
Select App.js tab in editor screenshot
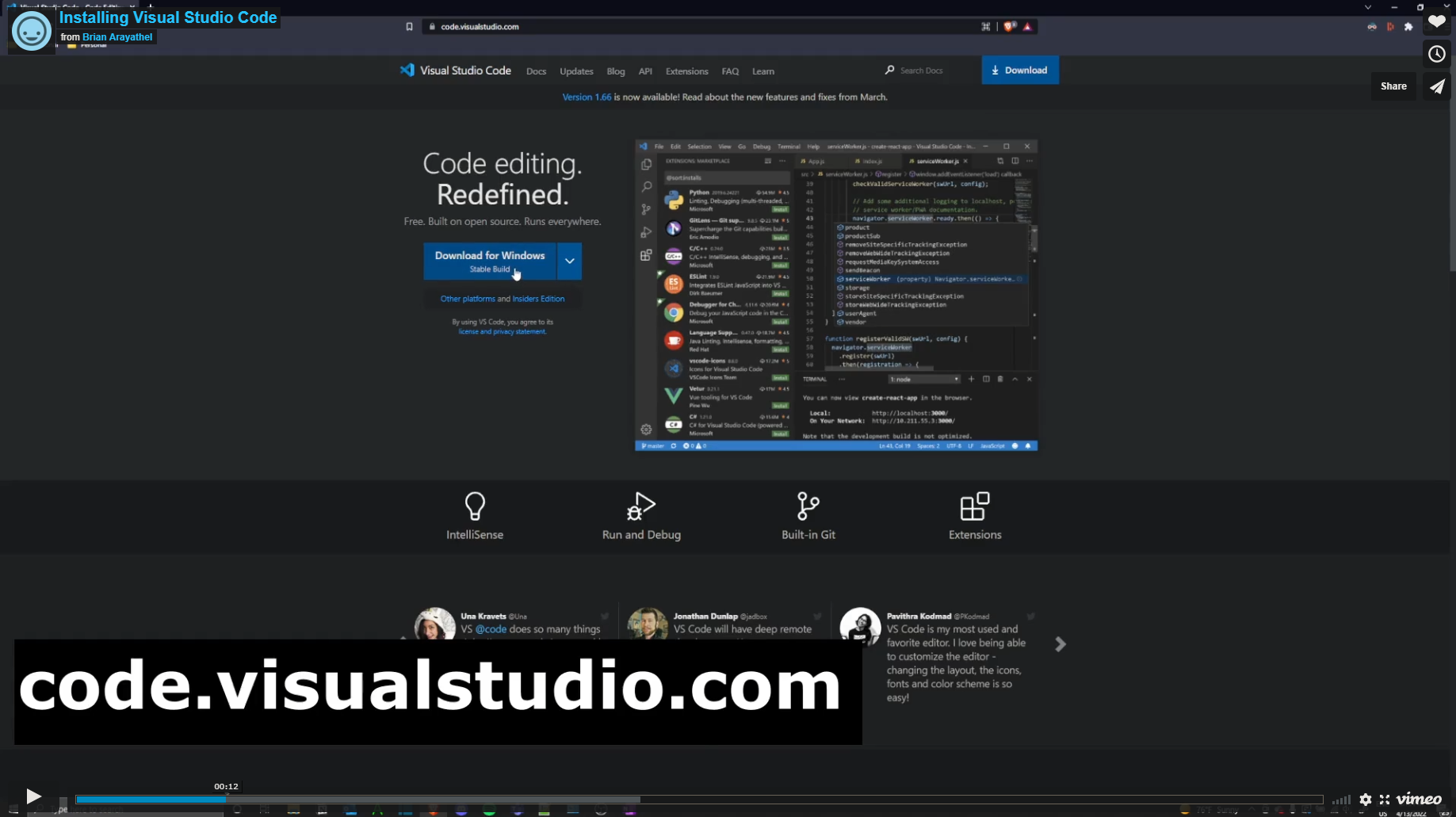click(816, 161)
